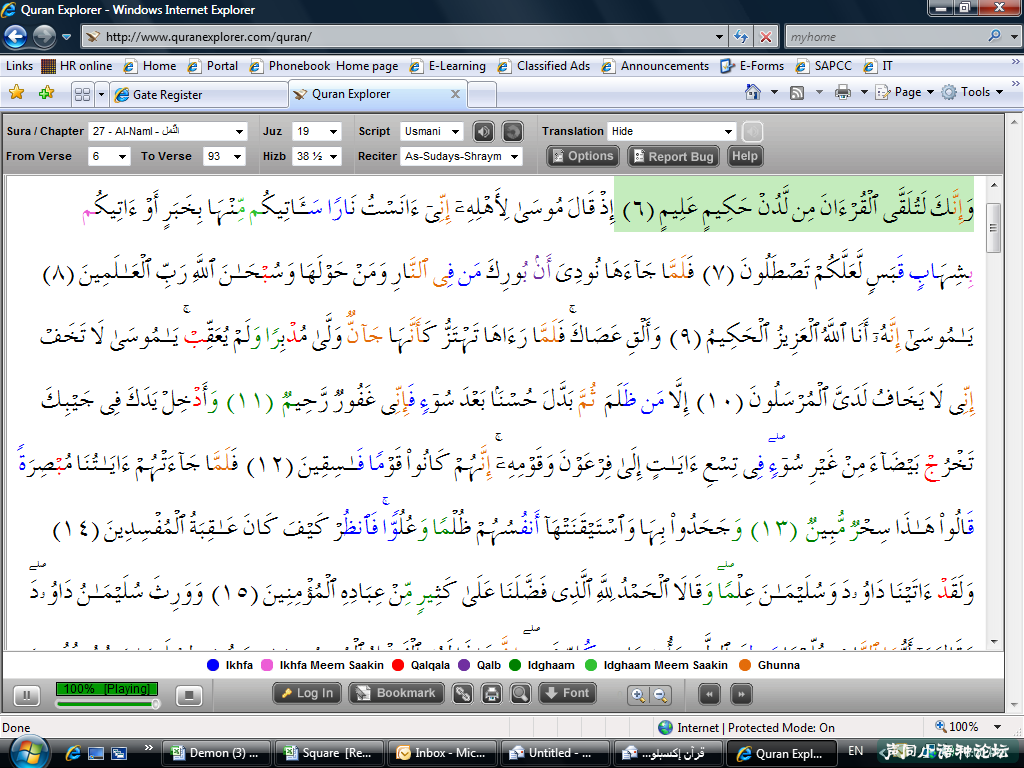Image resolution: width=1024 pixels, height=768 pixels.
Task: Select the Quran Explorer browser tab
Action: (x=377, y=94)
